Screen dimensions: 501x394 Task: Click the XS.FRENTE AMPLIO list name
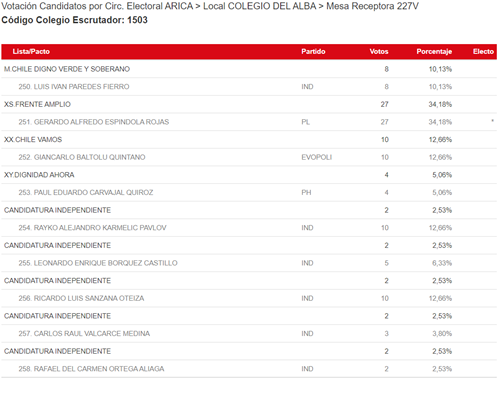(37, 104)
